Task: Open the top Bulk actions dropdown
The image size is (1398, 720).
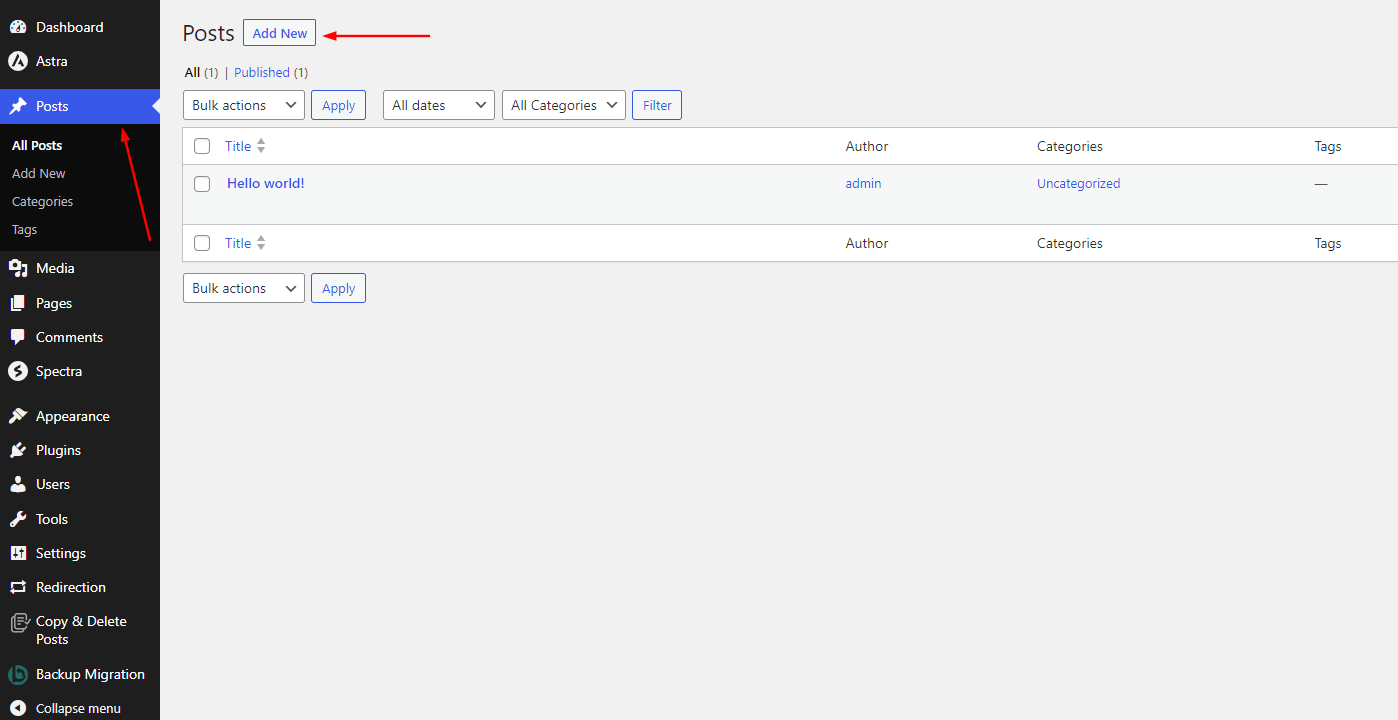Action: 244,105
